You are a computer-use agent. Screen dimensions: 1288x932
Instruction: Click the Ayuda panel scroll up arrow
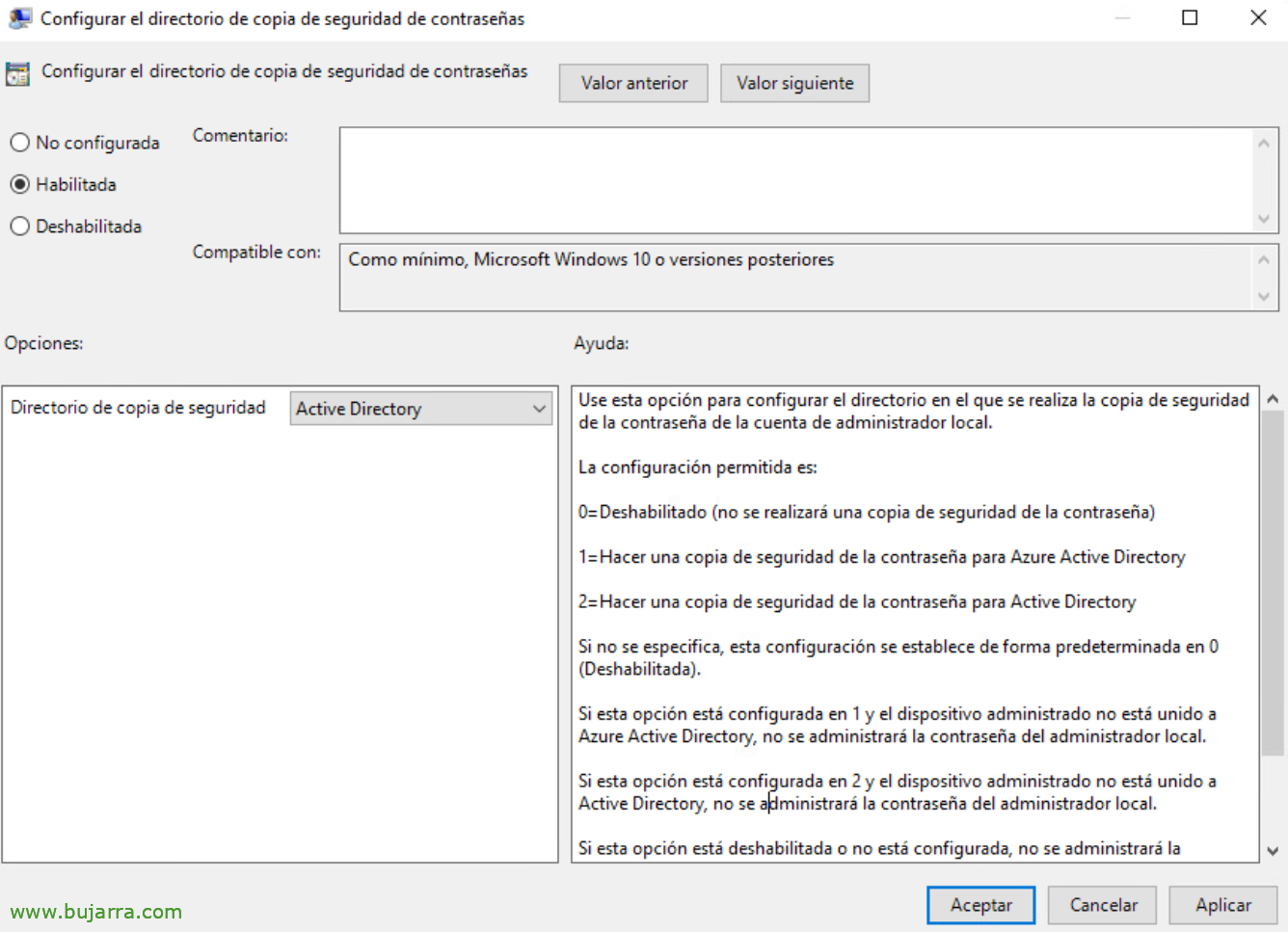click(x=1273, y=399)
